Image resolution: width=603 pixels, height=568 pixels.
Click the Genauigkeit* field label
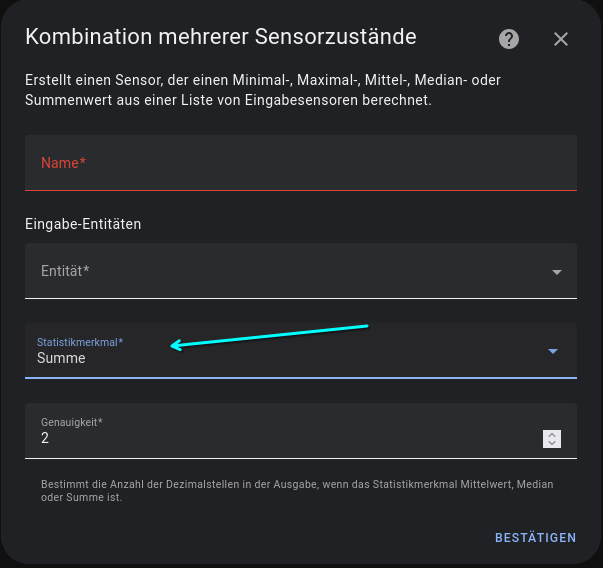(72, 422)
